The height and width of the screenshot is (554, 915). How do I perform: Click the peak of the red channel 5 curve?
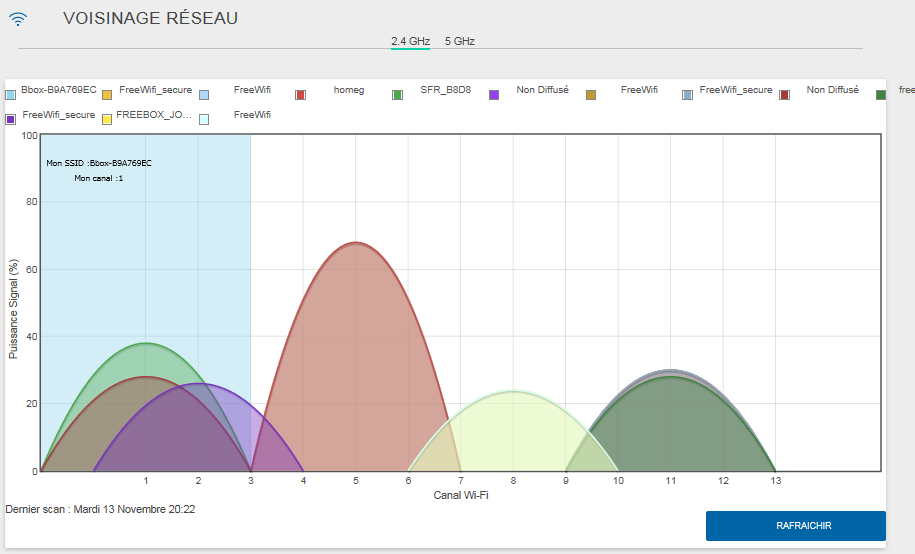click(355, 243)
